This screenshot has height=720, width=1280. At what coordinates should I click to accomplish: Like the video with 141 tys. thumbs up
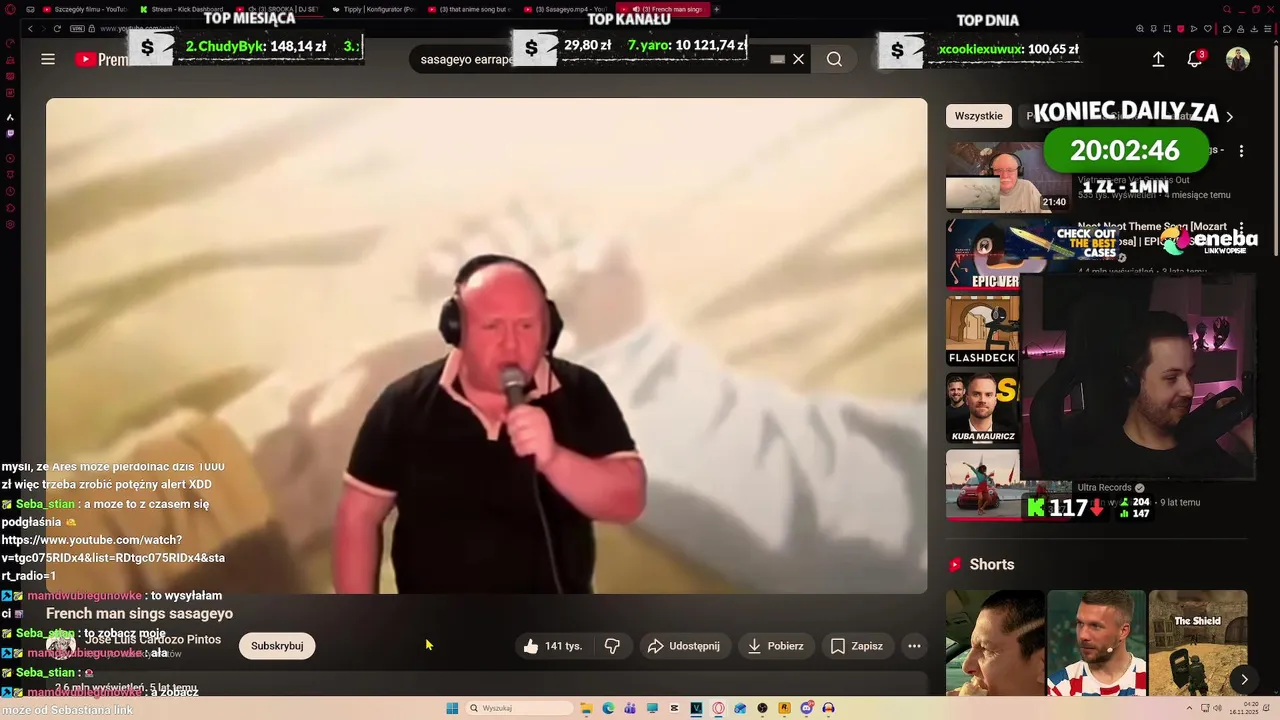click(x=552, y=646)
